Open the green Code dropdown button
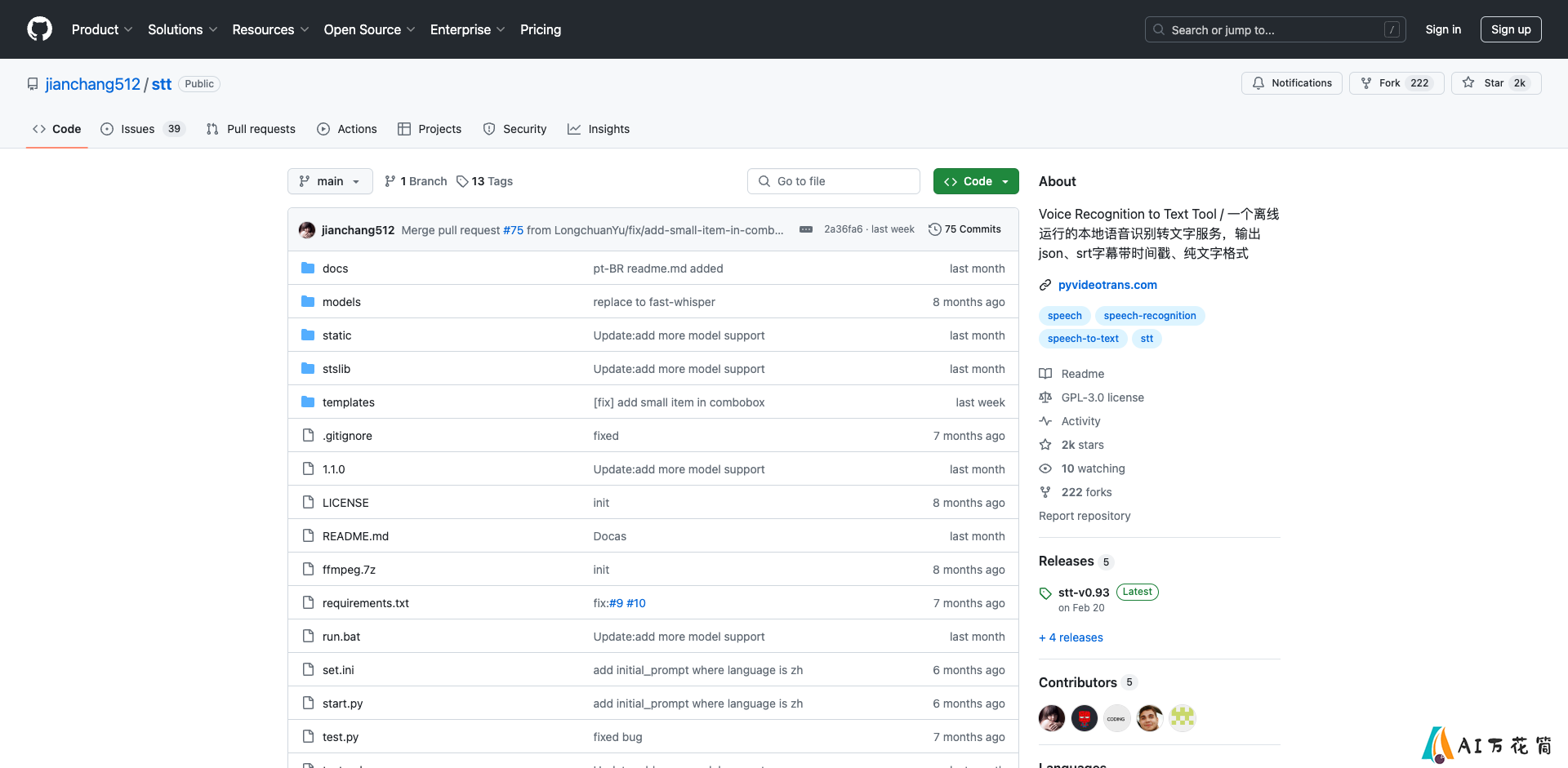Screen dimensions: 1568x768 976,181
